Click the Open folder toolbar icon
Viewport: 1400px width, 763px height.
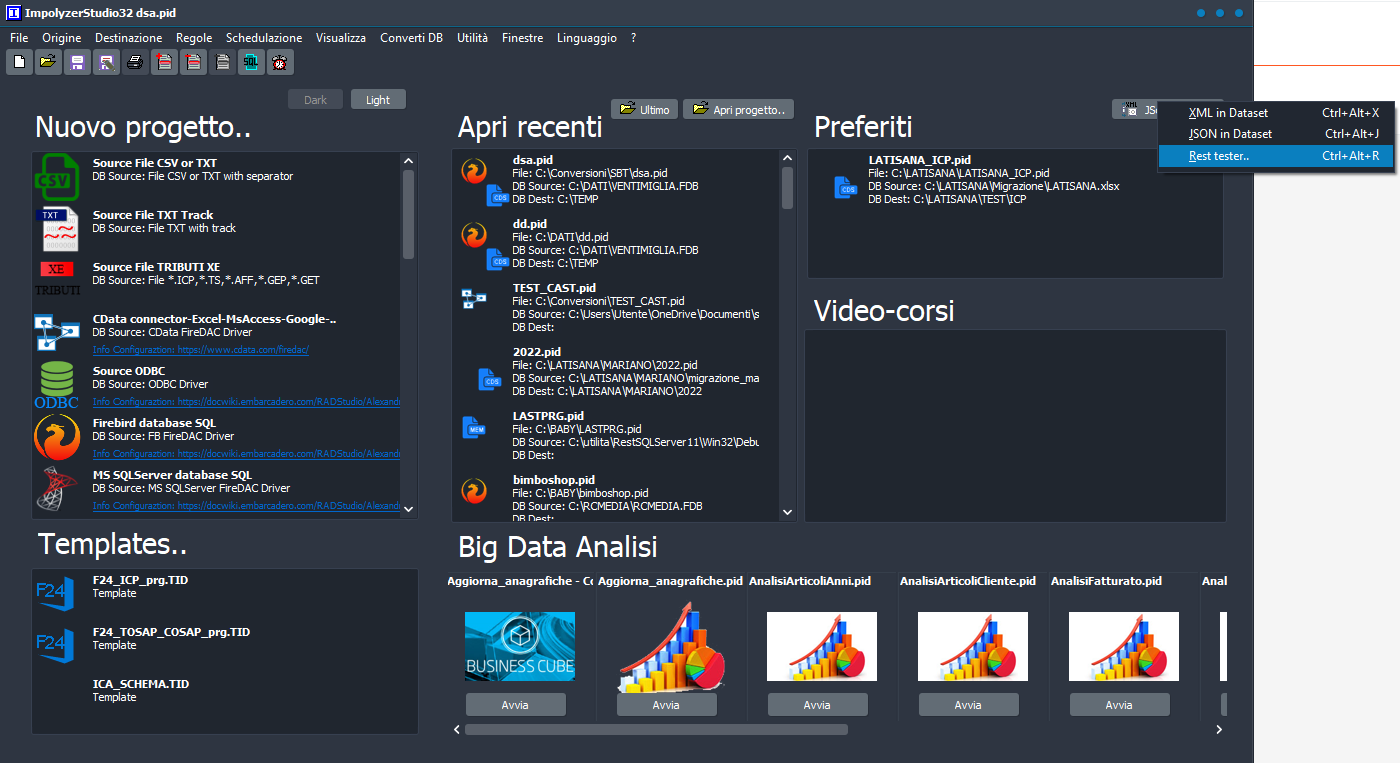point(48,62)
